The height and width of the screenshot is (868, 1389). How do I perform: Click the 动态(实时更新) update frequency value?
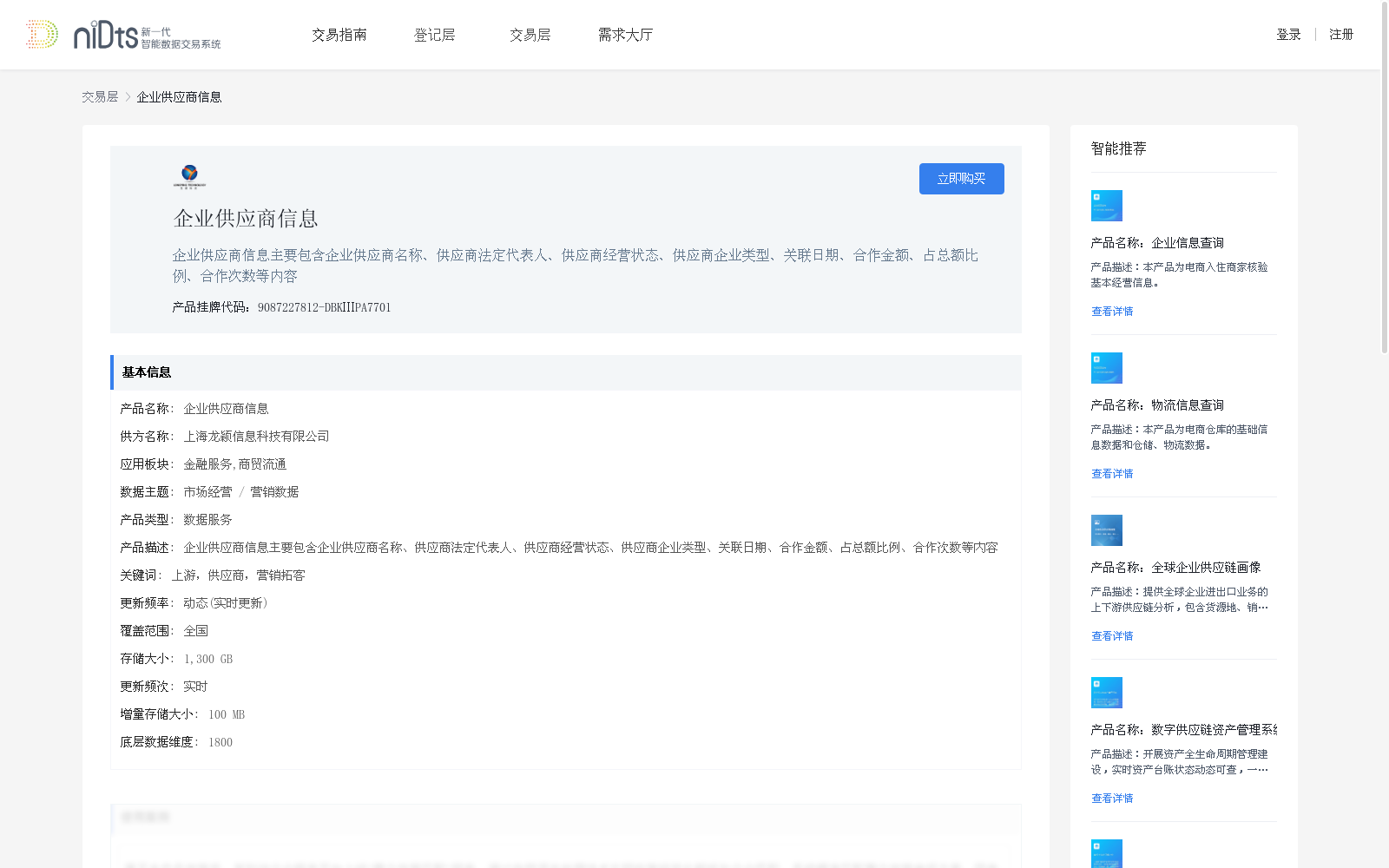226,603
